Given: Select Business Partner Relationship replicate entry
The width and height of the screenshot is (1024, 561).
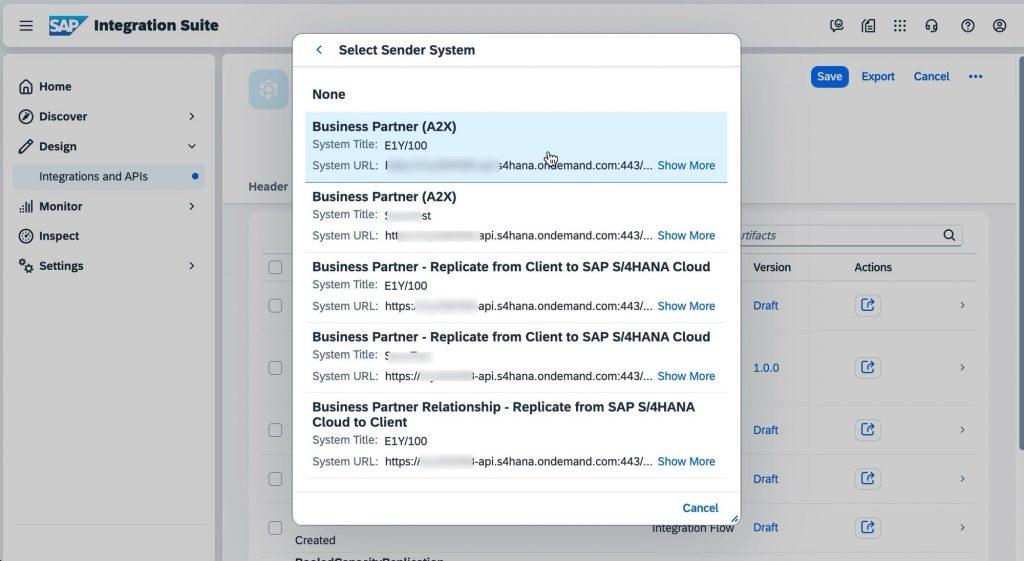Looking at the screenshot, I should (516, 435).
